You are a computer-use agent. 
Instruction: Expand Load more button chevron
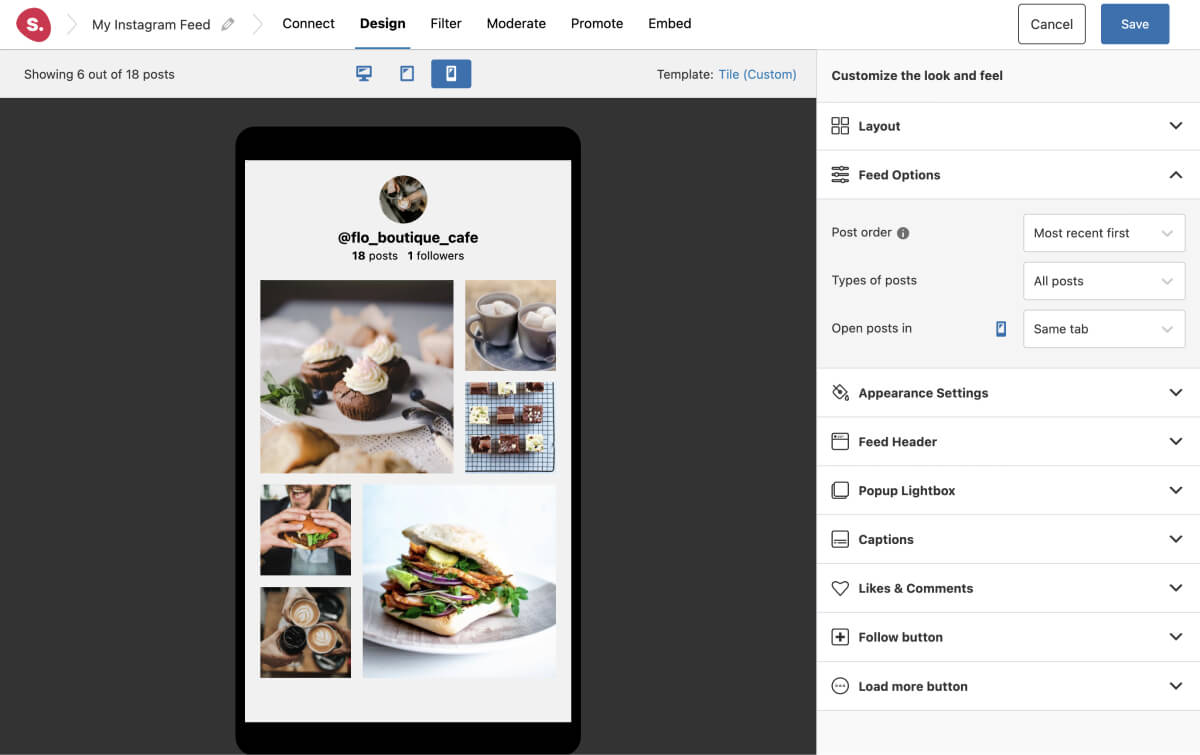[1176, 686]
